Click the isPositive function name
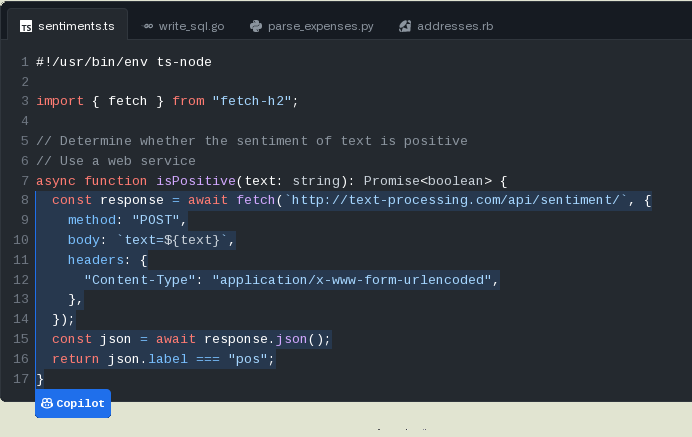The width and height of the screenshot is (692, 437). [194, 181]
